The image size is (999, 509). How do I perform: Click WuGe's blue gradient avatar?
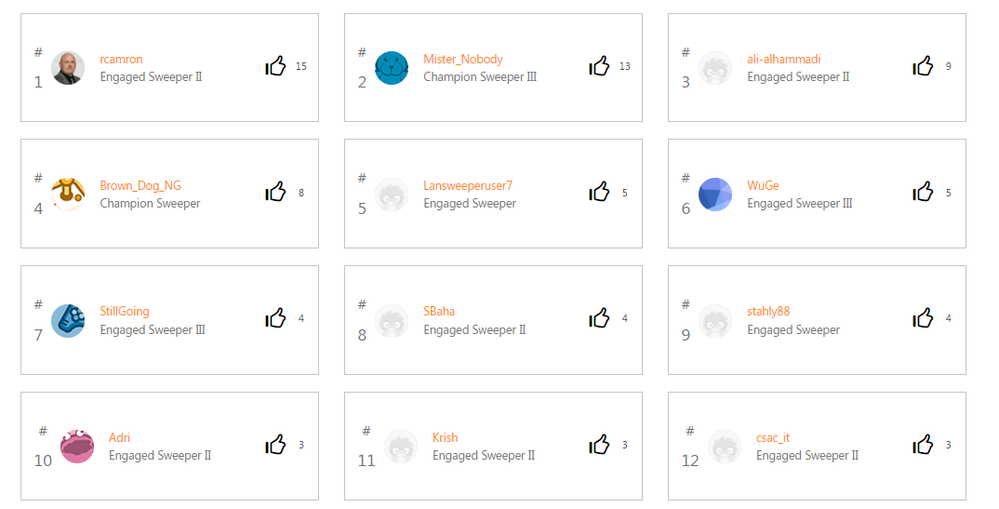point(715,194)
